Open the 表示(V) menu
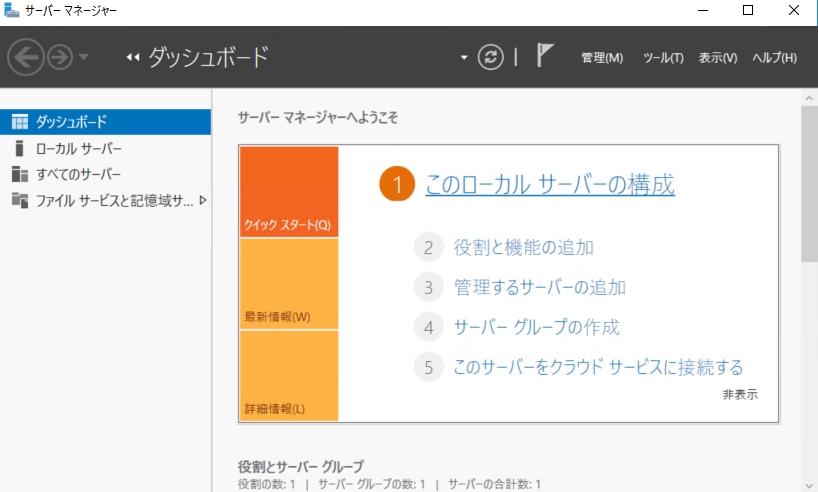This screenshot has height=492, width=818. (718, 57)
